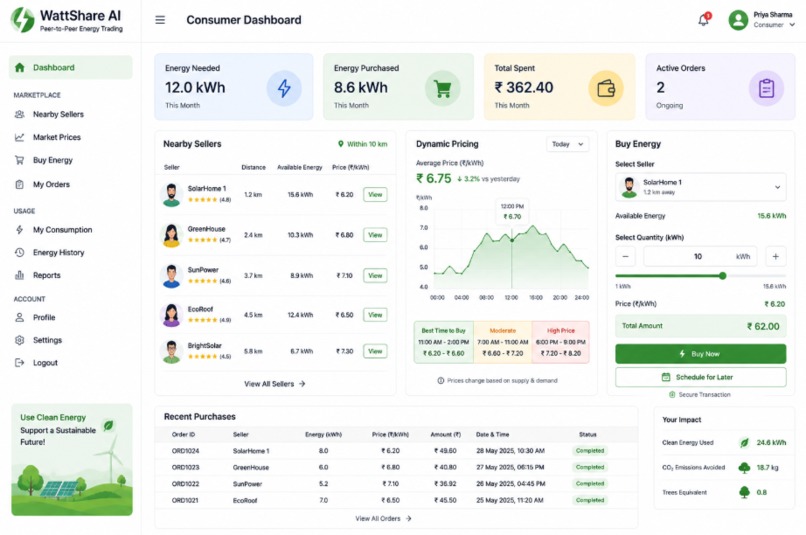Click the Logout arrow icon
806x535 pixels.
pyautogui.click(x=20, y=362)
